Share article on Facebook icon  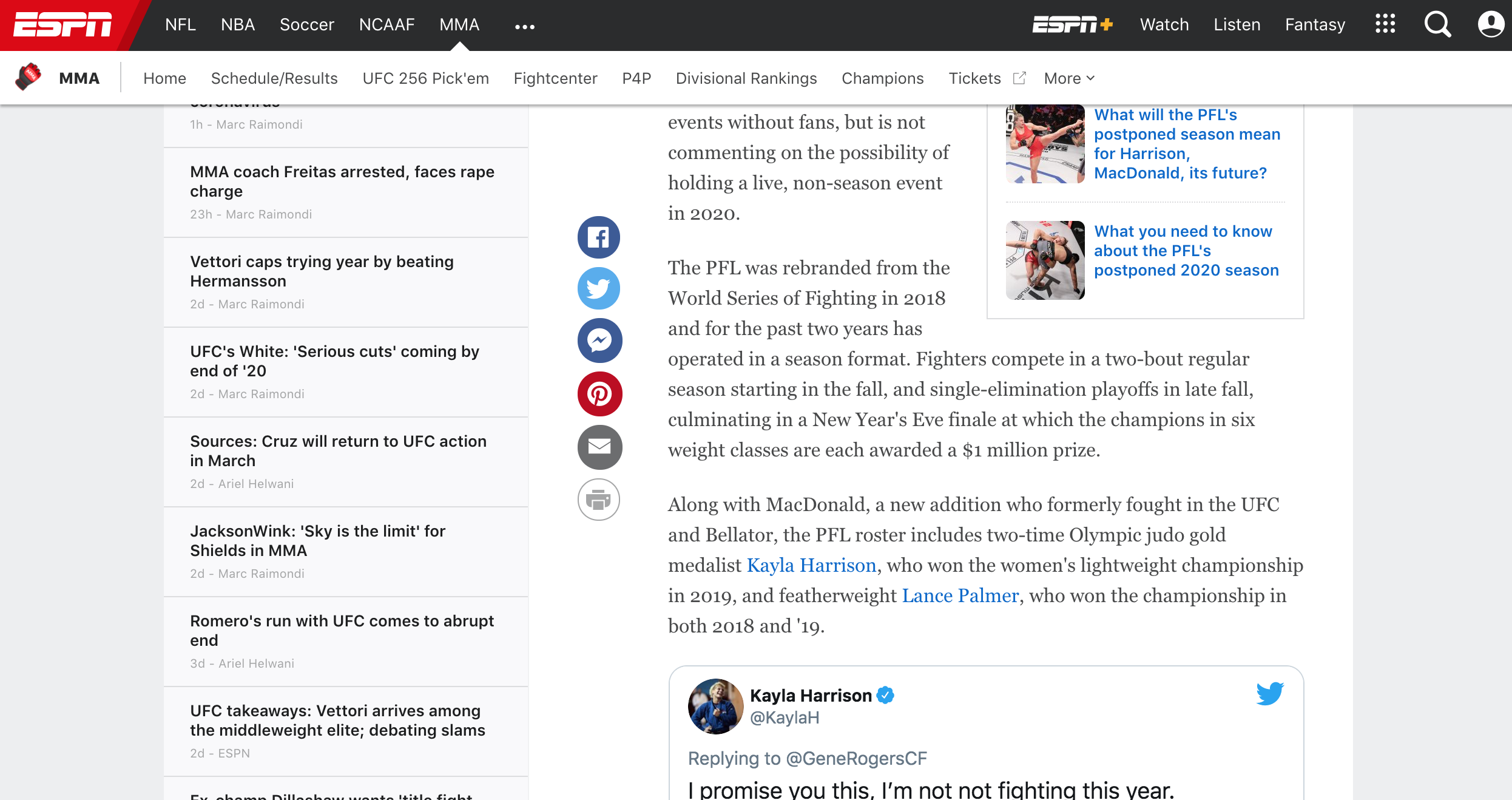coord(598,237)
